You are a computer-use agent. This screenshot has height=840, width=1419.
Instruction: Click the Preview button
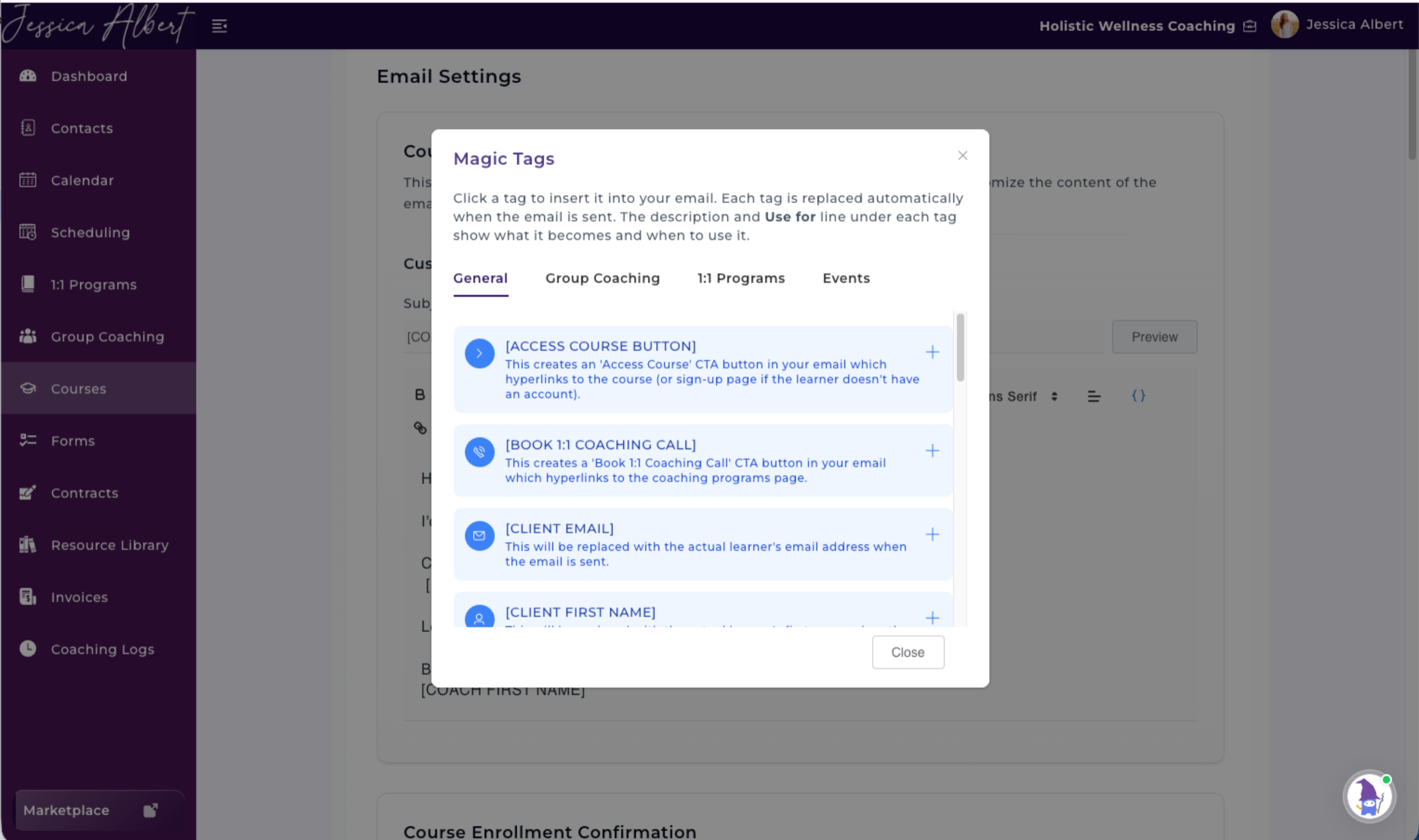coord(1154,337)
